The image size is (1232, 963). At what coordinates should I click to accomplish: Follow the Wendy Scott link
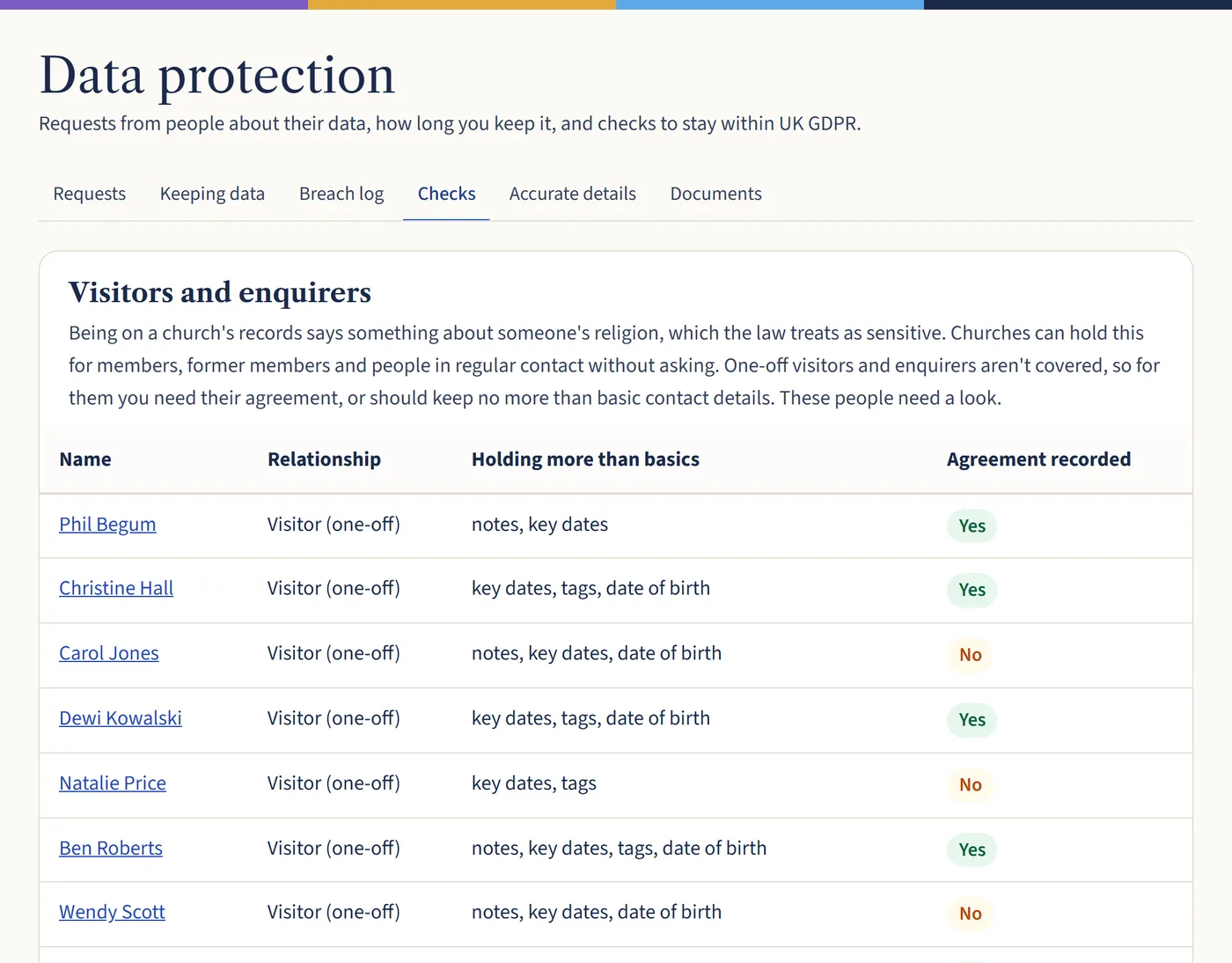(x=112, y=913)
